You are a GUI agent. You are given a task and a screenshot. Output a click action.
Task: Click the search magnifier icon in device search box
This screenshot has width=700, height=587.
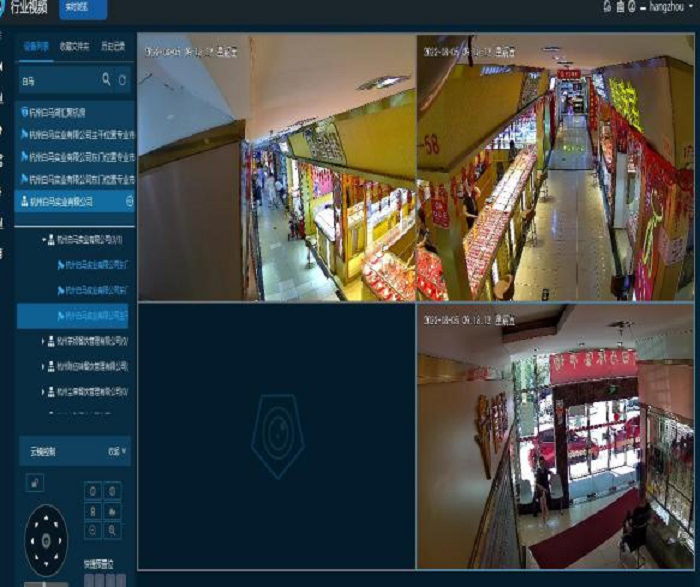click(x=106, y=79)
